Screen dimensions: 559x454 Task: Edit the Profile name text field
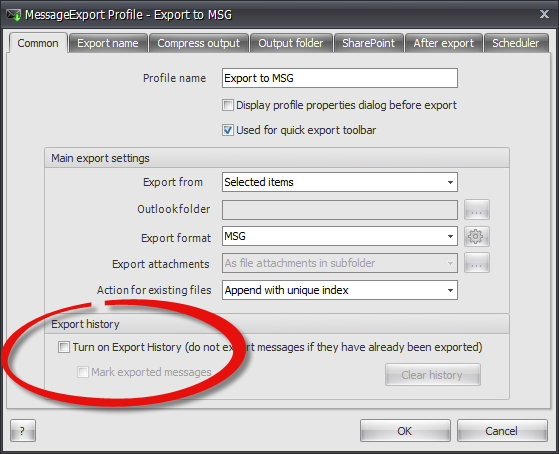(340, 78)
